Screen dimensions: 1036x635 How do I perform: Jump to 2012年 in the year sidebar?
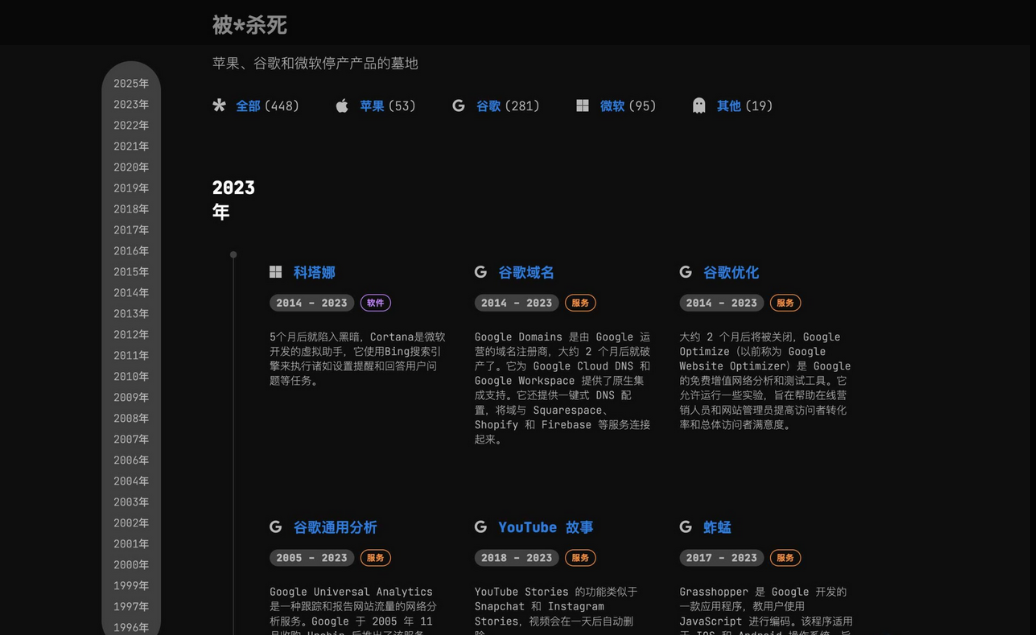pos(131,335)
